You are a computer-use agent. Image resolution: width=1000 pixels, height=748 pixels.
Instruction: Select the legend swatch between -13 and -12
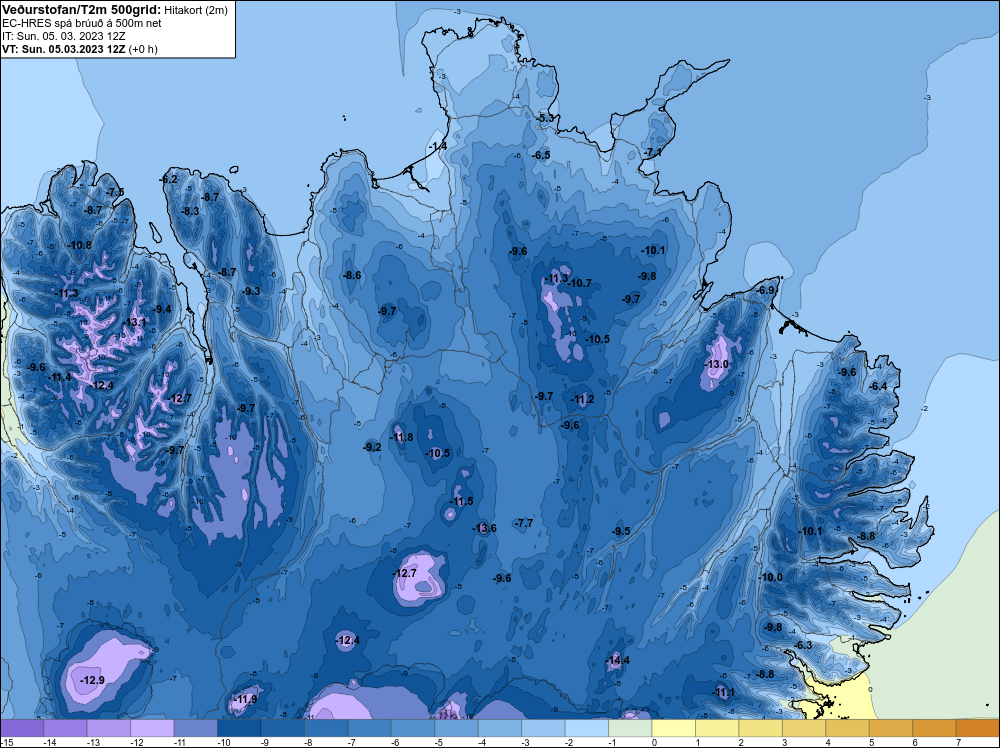pyautogui.click(x=109, y=728)
